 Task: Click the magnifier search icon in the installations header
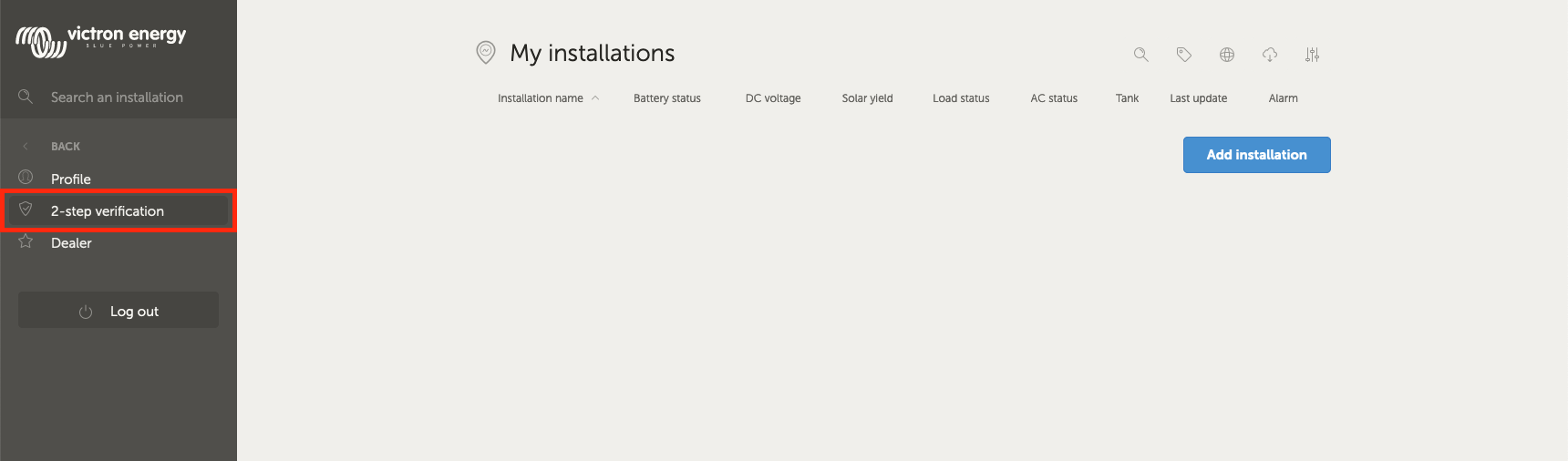pyautogui.click(x=1140, y=55)
